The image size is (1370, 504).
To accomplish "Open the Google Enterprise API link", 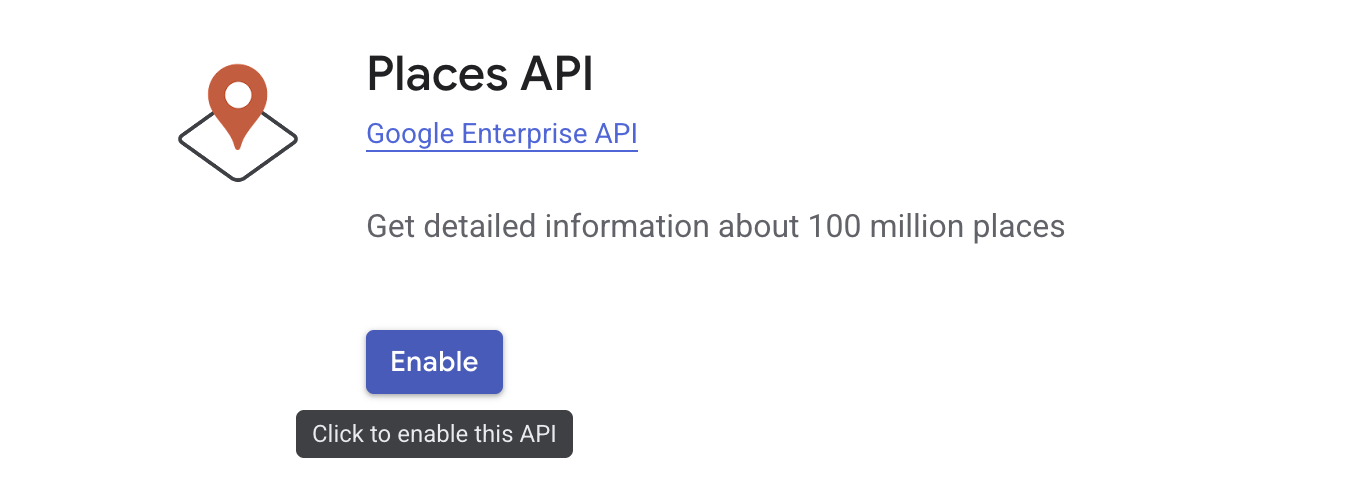I will point(502,134).
